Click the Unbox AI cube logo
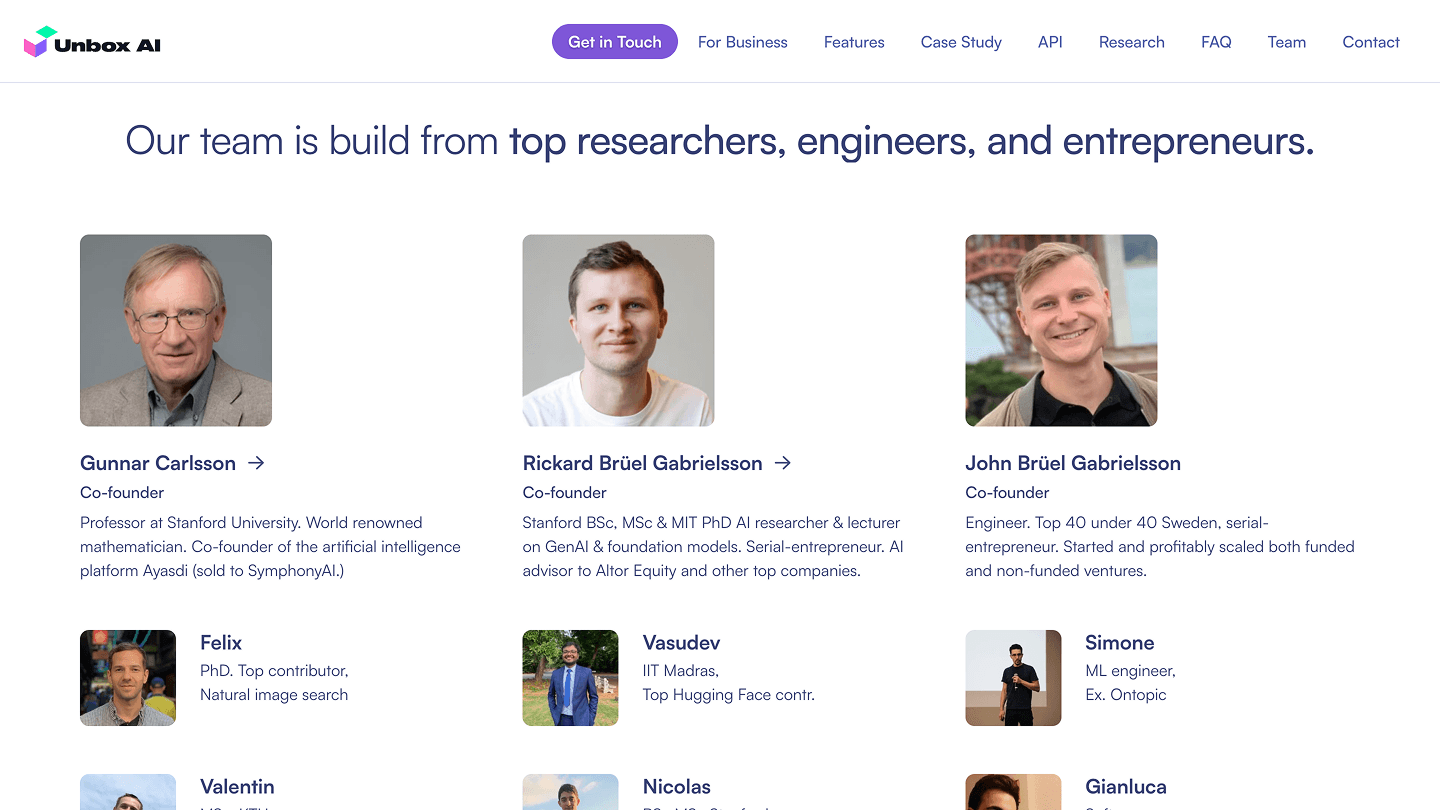Viewport: 1440px width, 810px height. [x=38, y=42]
